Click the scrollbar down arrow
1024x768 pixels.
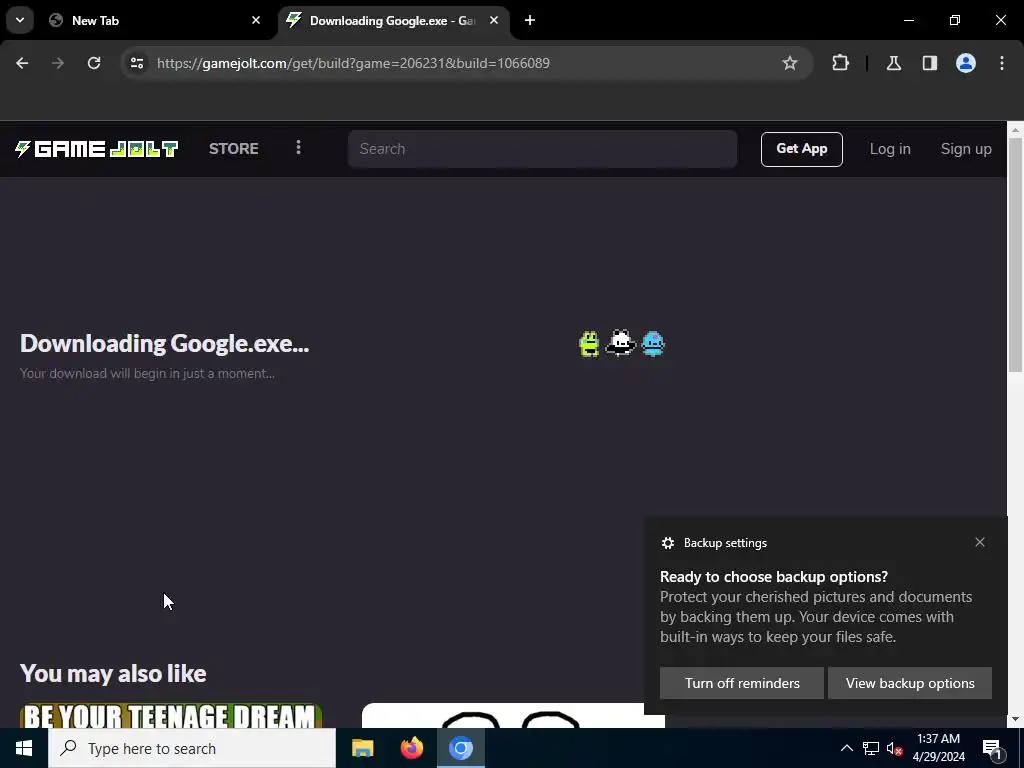[1016, 719]
